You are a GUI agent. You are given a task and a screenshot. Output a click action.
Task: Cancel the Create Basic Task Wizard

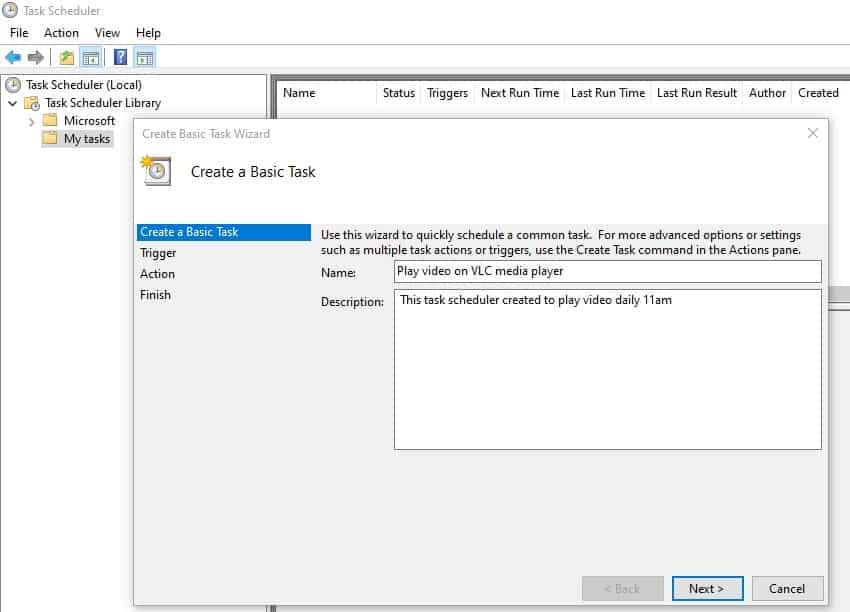coord(787,589)
